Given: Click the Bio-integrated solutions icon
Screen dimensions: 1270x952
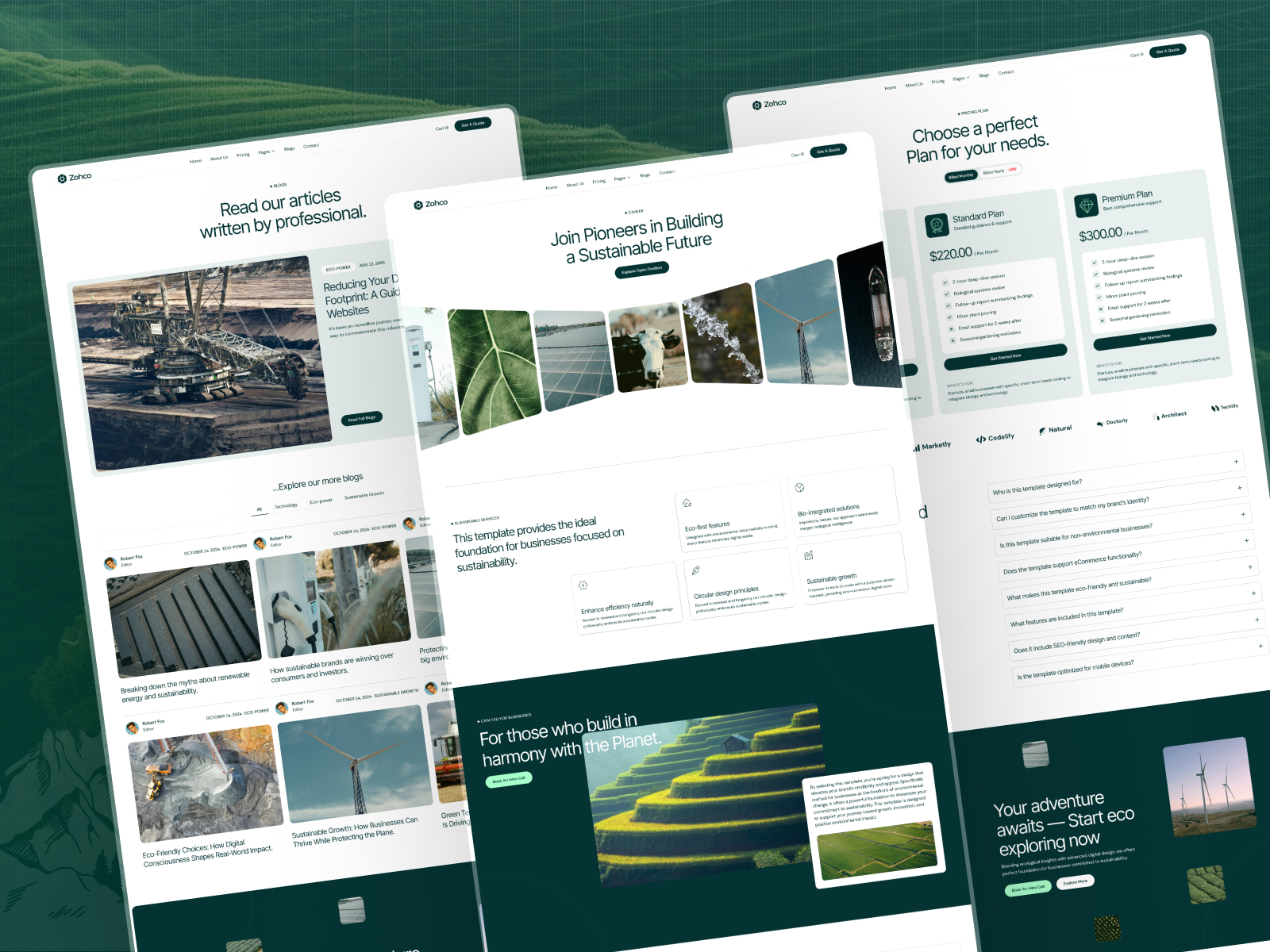Looking at the screenshot, I should [x=800, y=487].
